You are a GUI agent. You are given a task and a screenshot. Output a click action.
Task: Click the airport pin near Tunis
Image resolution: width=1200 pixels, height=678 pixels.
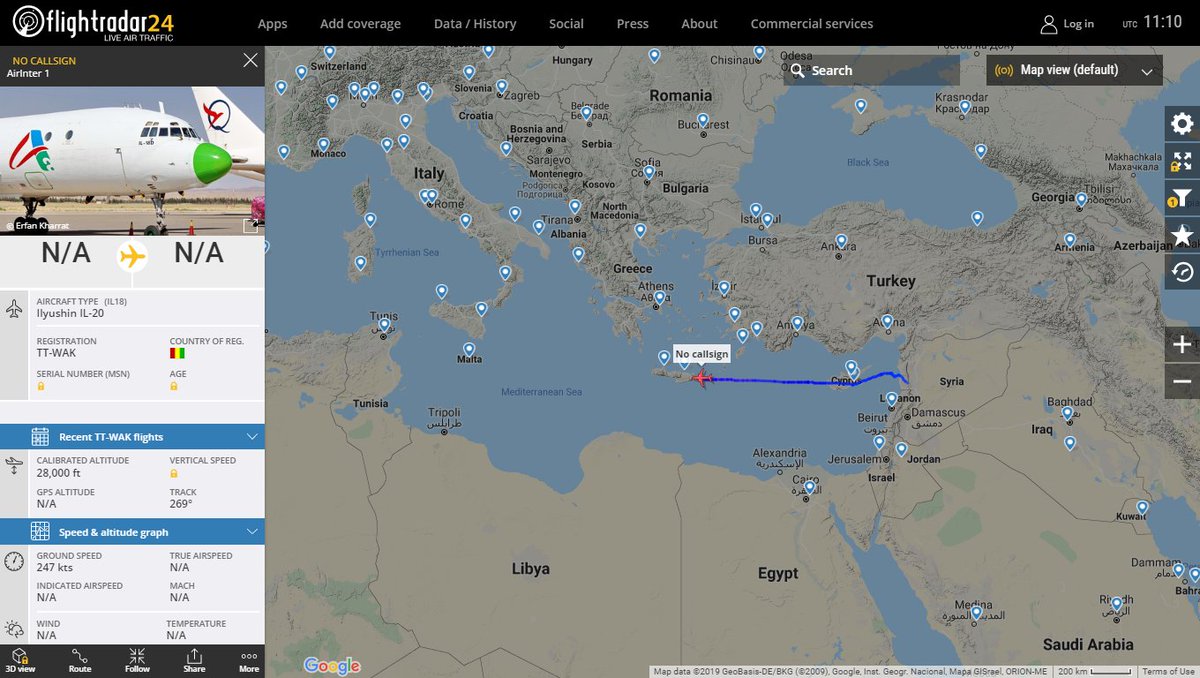click(384, 324)
